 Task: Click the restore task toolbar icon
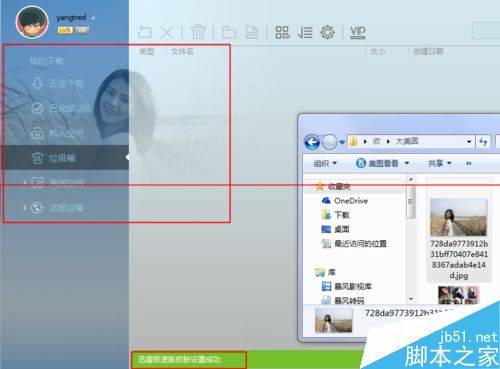145,32
